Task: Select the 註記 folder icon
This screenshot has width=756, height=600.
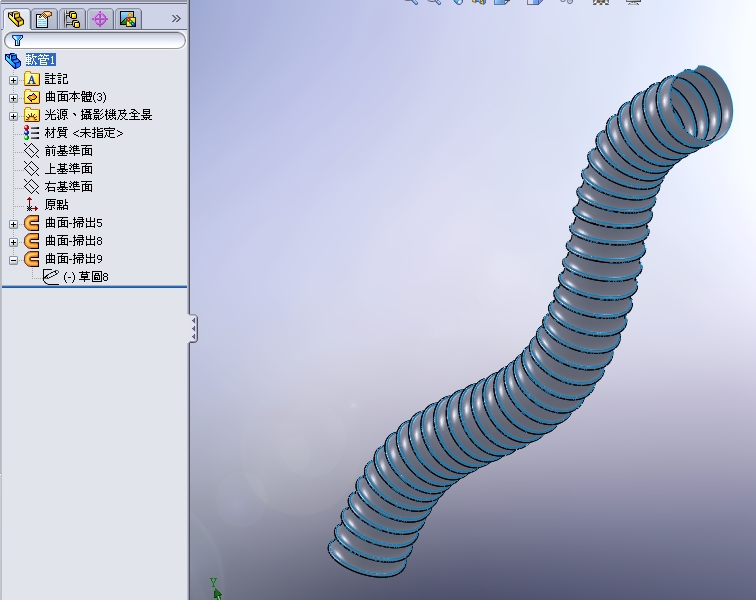Action: point(32,79)
